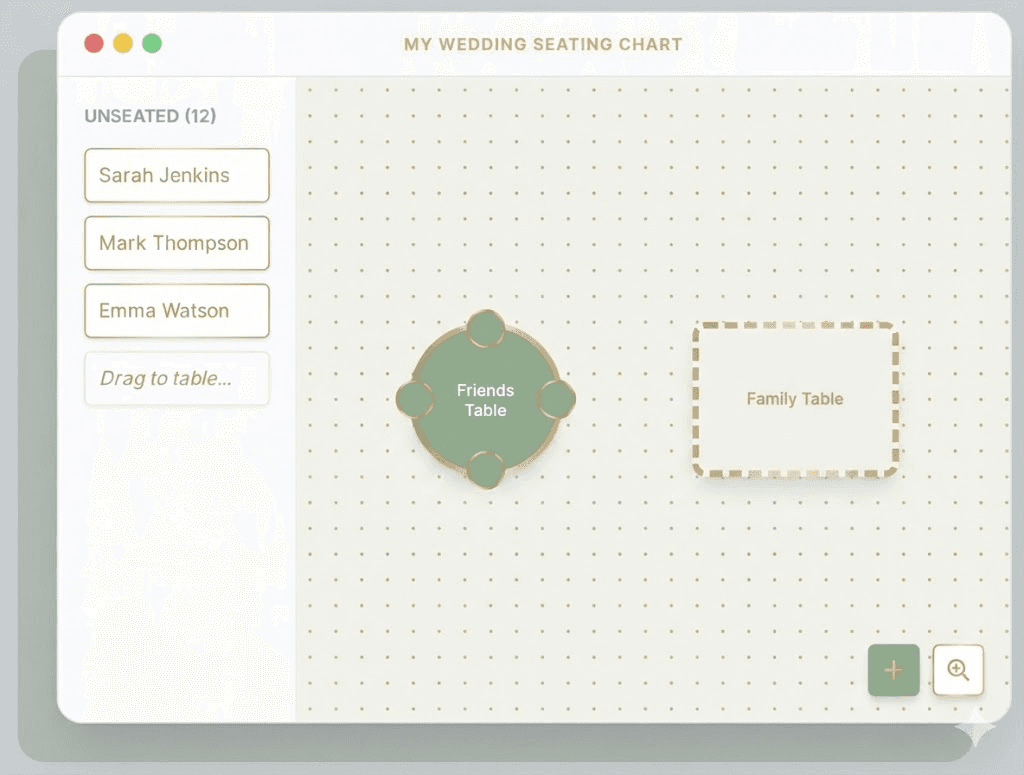Click the green add table button
Image resolution: width=1024 pixels, height=775 pixels.
(893, 670)
